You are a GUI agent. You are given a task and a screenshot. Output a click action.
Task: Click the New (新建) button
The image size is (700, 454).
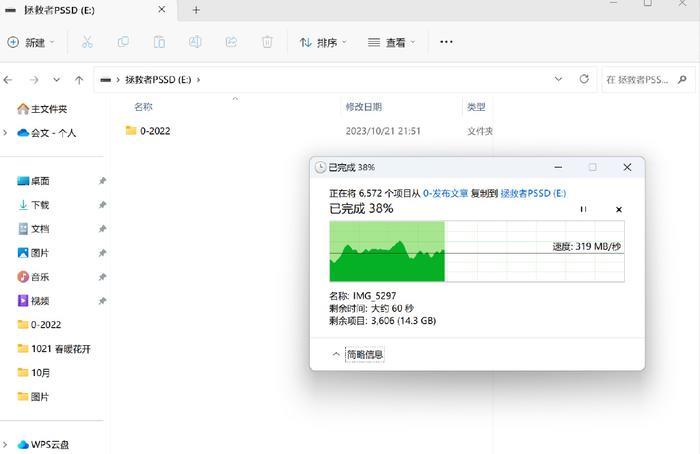[x=30, y=42]
